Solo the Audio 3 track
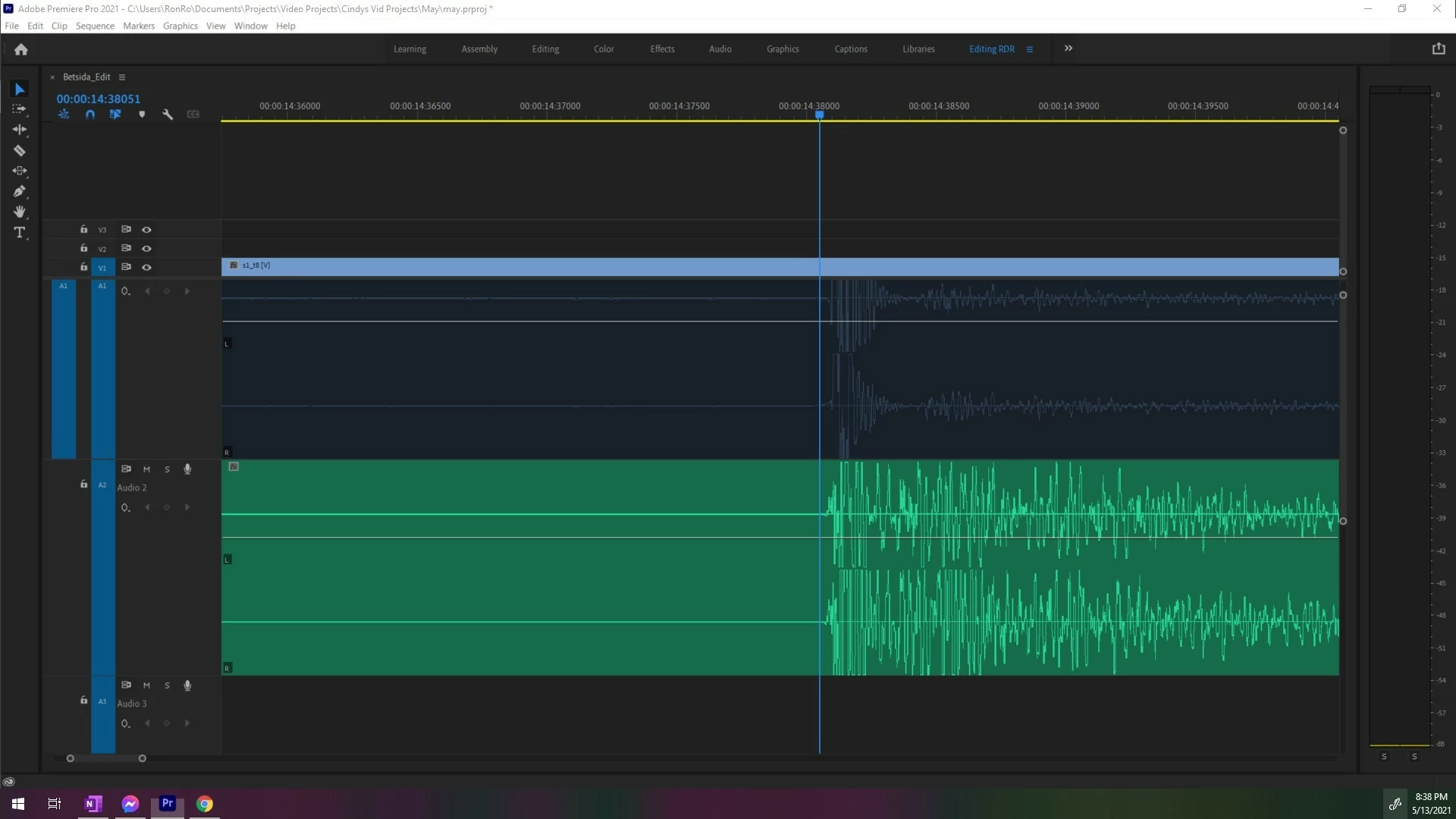The width and height of the screenshot is (1456, 819). click(168, 686)
